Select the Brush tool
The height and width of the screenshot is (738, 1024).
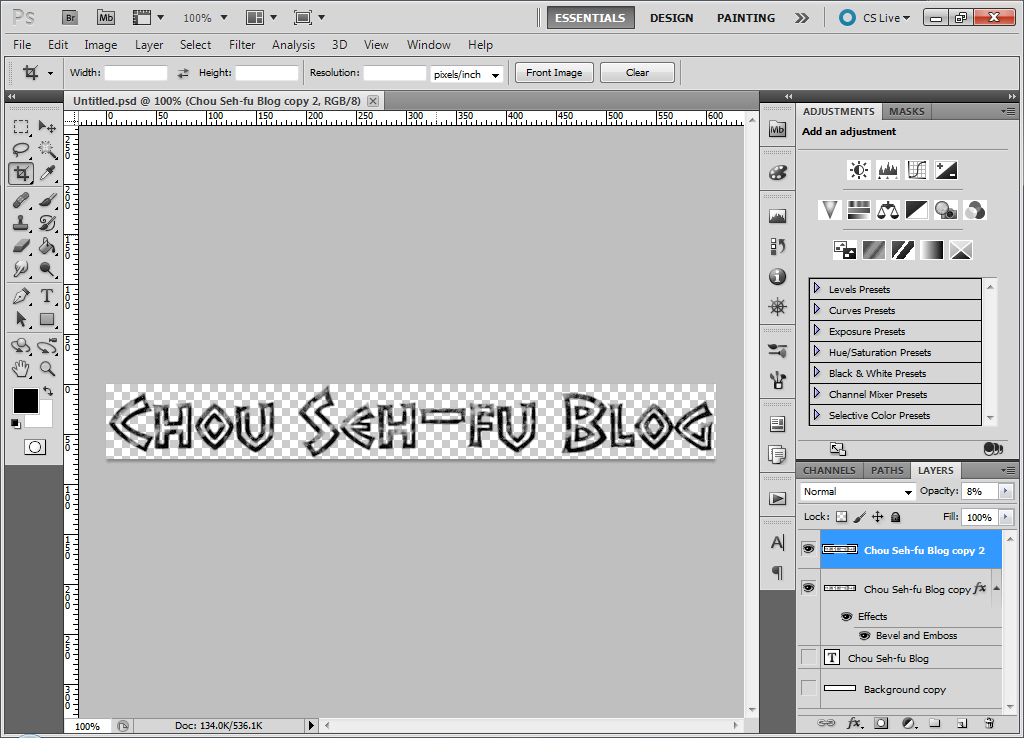[x=47, y=200]
